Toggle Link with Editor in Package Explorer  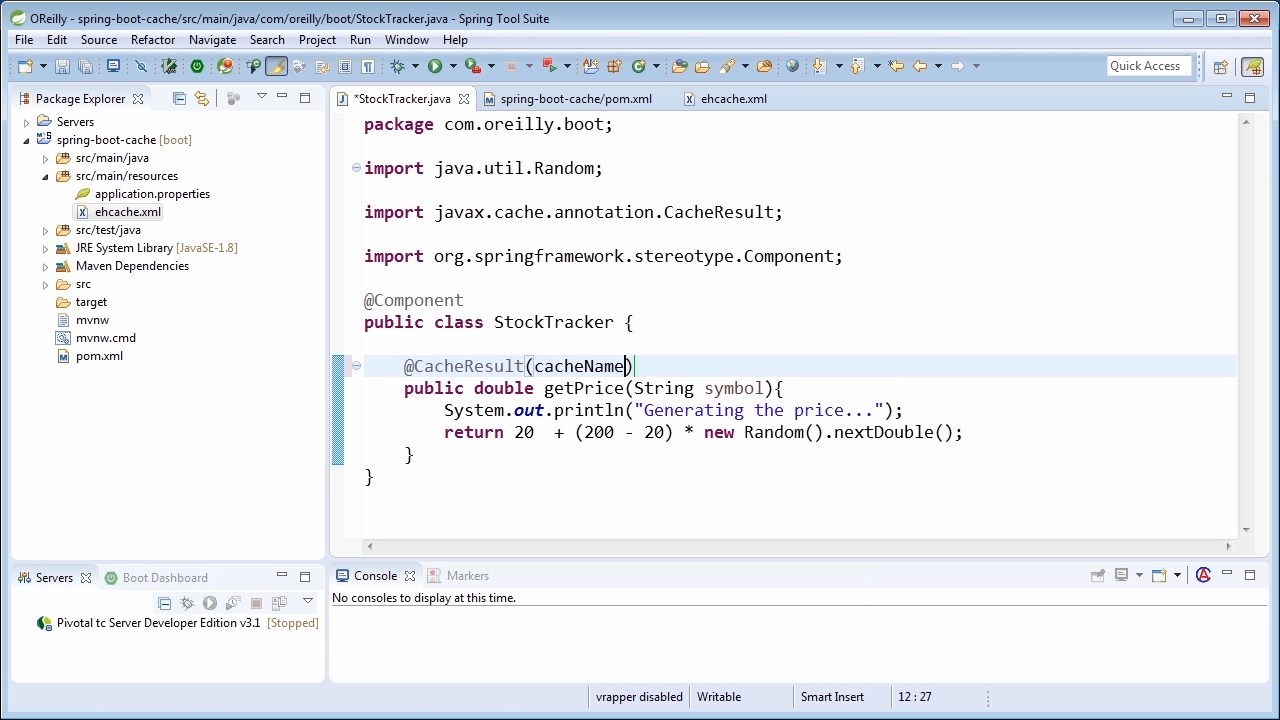(x=202, y=98)
